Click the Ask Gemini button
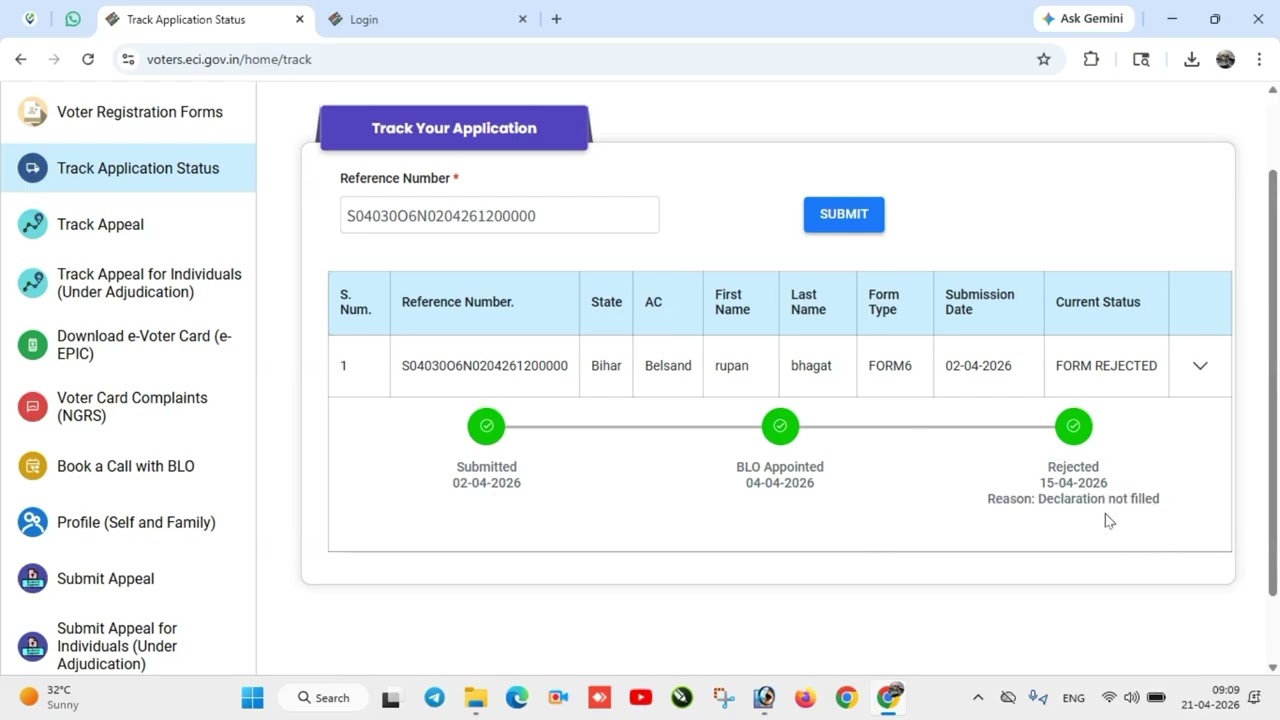This screenshot has height=720, width=1280. (1083, 19)
